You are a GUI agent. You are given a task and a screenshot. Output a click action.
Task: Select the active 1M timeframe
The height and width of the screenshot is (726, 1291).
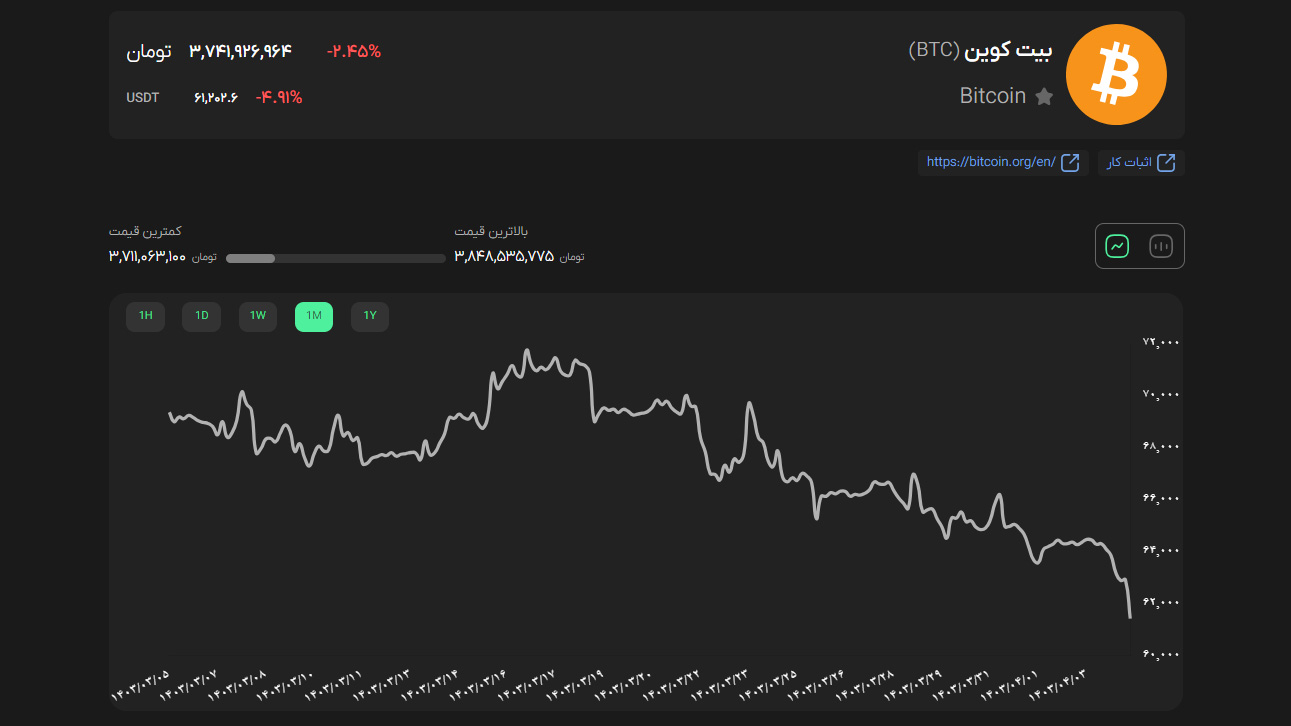(x=314, y=316)
